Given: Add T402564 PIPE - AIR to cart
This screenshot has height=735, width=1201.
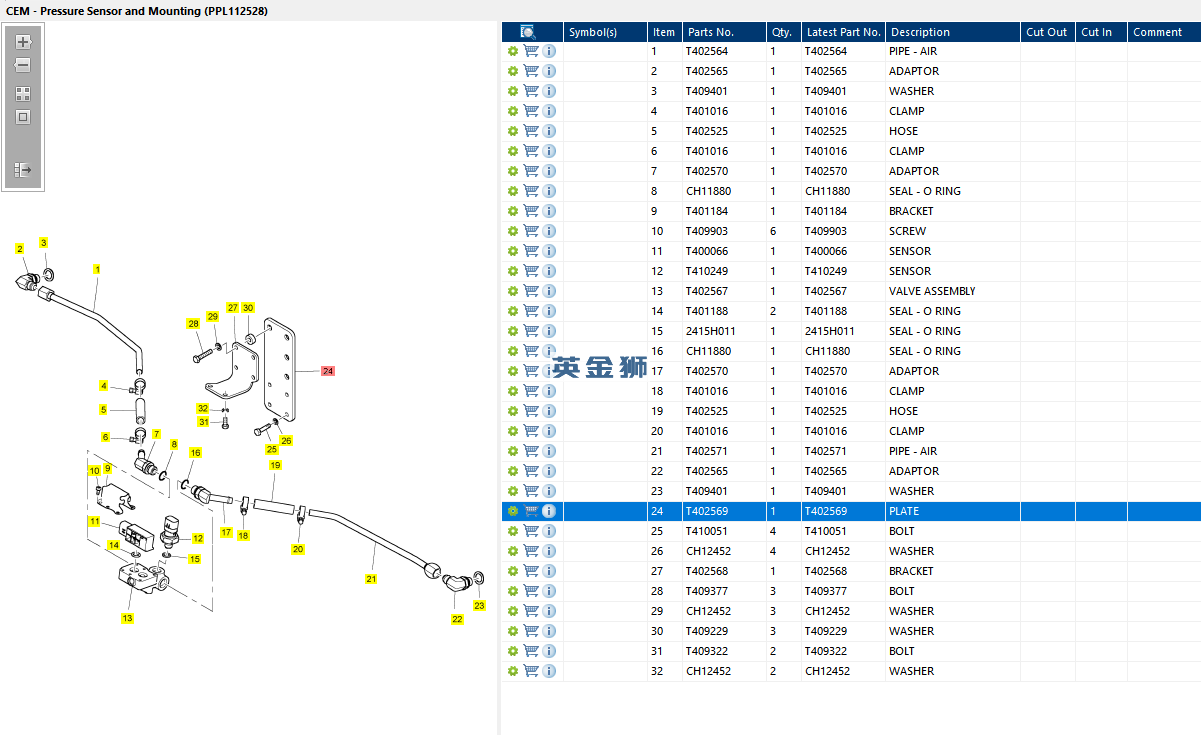Looking at the screenshot, I should point(531,51).
